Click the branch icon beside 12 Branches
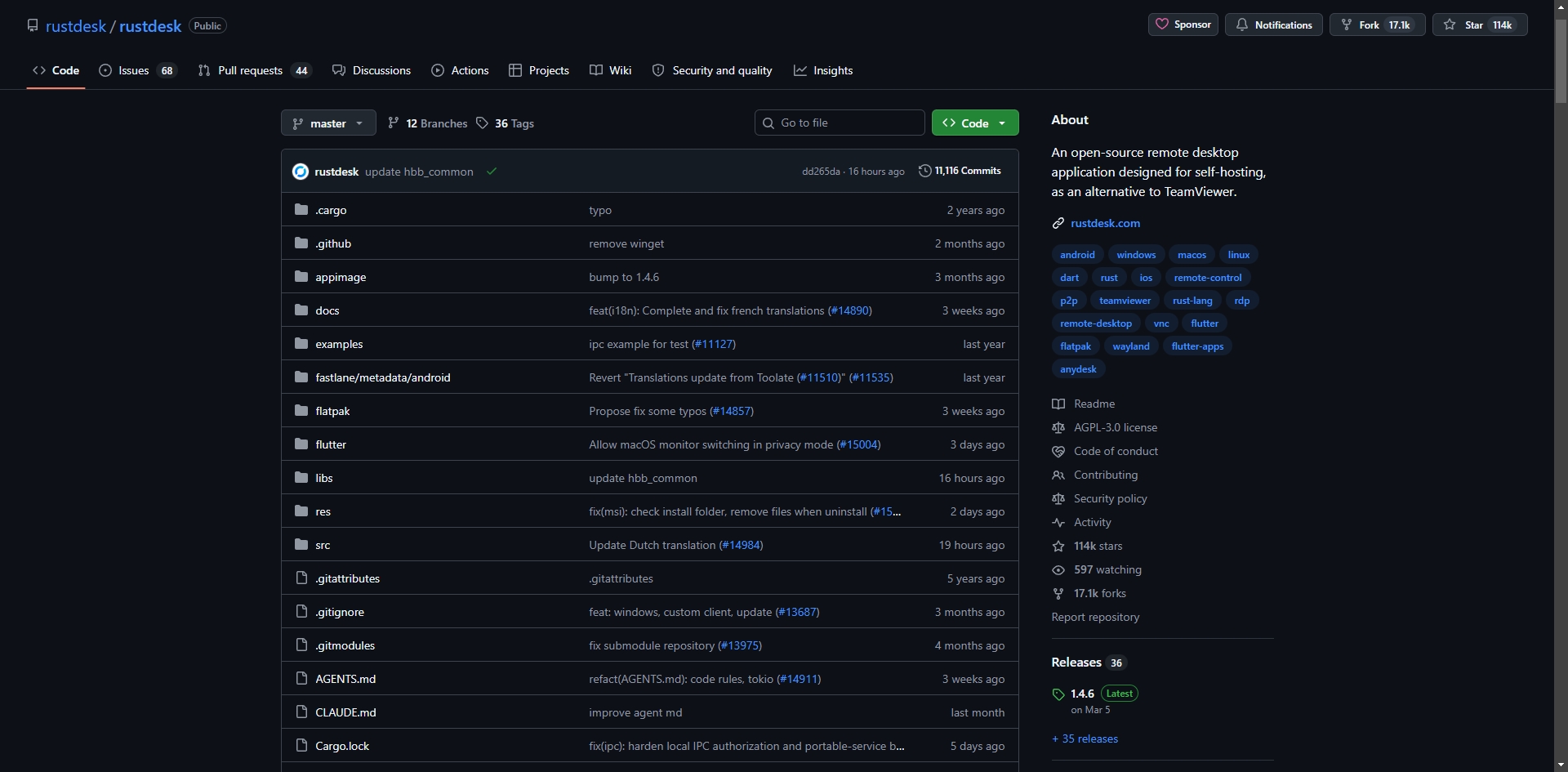 coord(394,123)
